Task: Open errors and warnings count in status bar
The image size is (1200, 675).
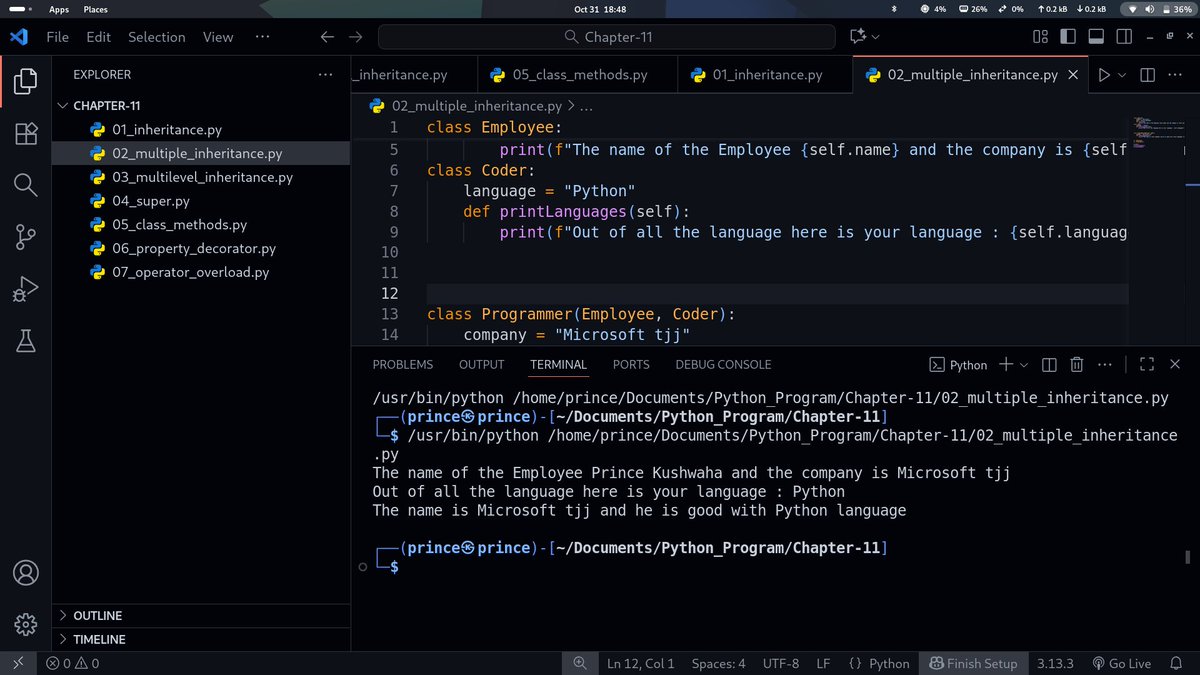Action: pyautogui.click(x=73, y=663)
